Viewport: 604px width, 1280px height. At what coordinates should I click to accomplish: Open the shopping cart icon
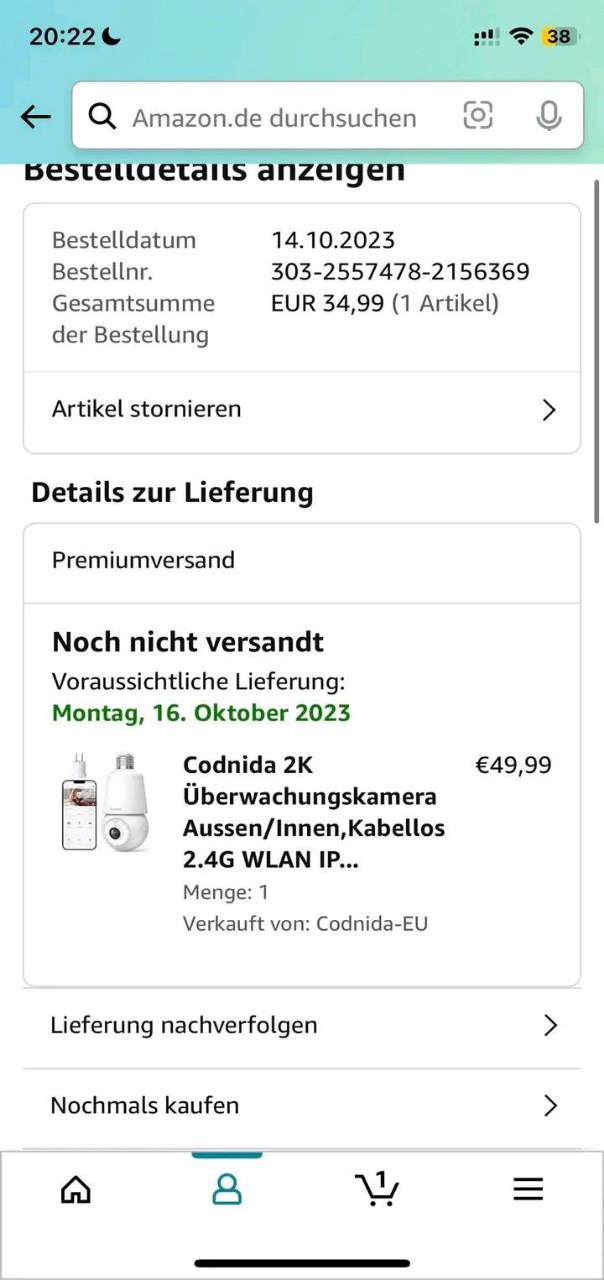point(377,1188)
